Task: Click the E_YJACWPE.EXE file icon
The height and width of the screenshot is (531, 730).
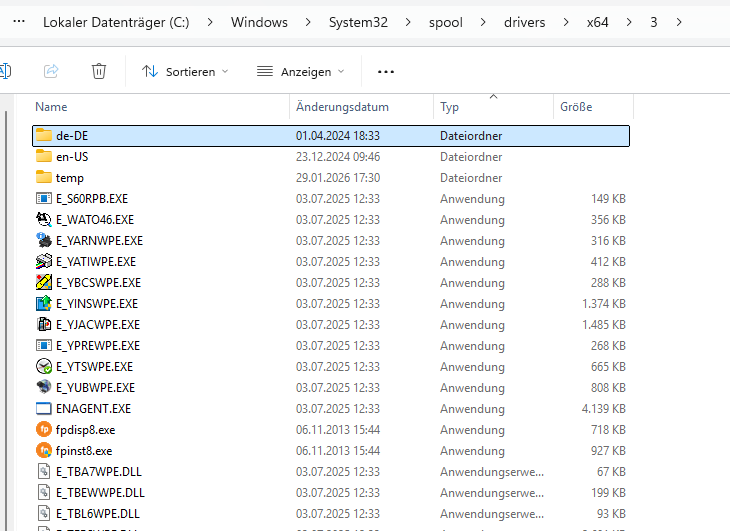Action: pos(44,324)
